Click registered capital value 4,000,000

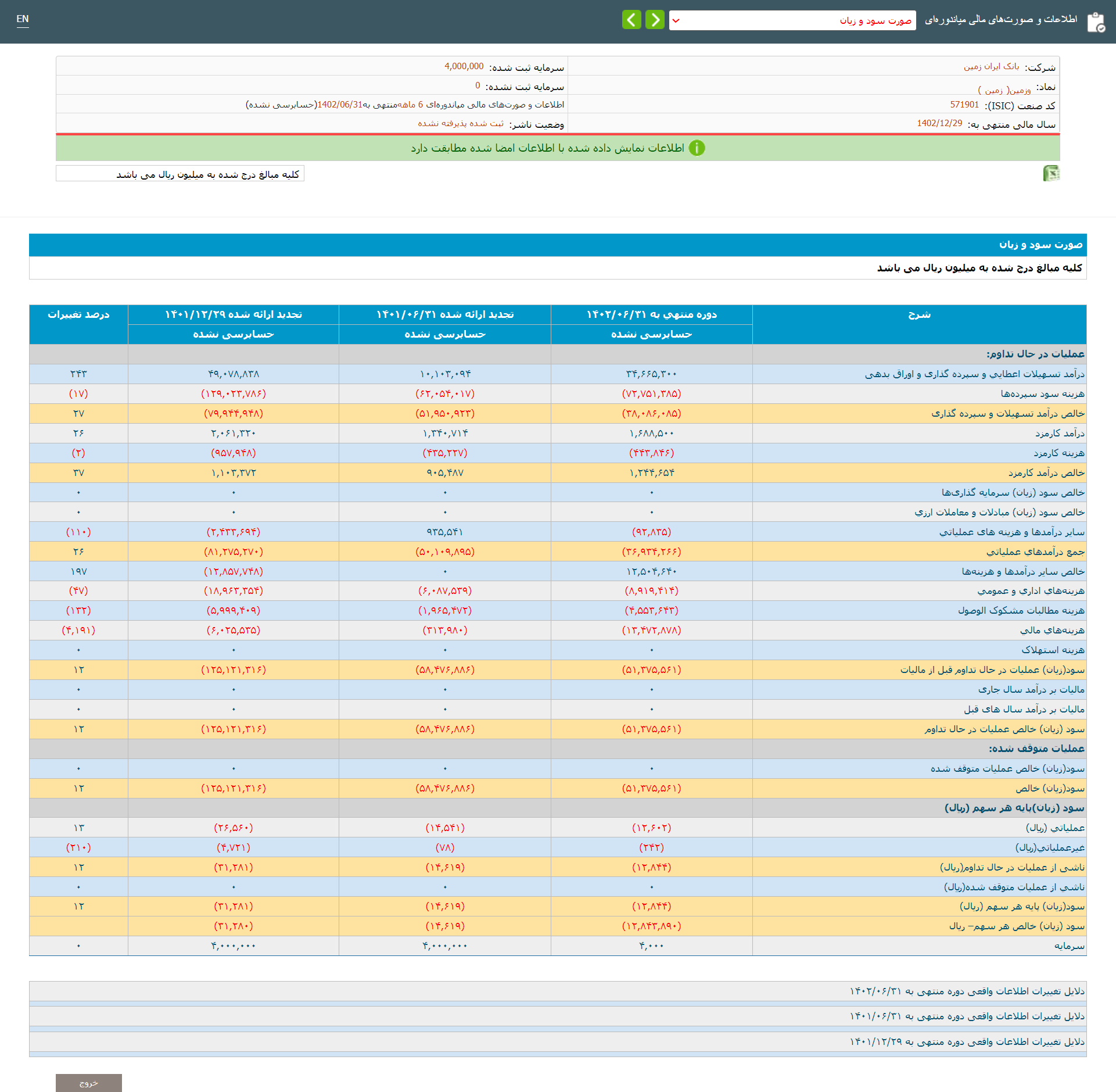pyautogui.click(x=464, y=66)
